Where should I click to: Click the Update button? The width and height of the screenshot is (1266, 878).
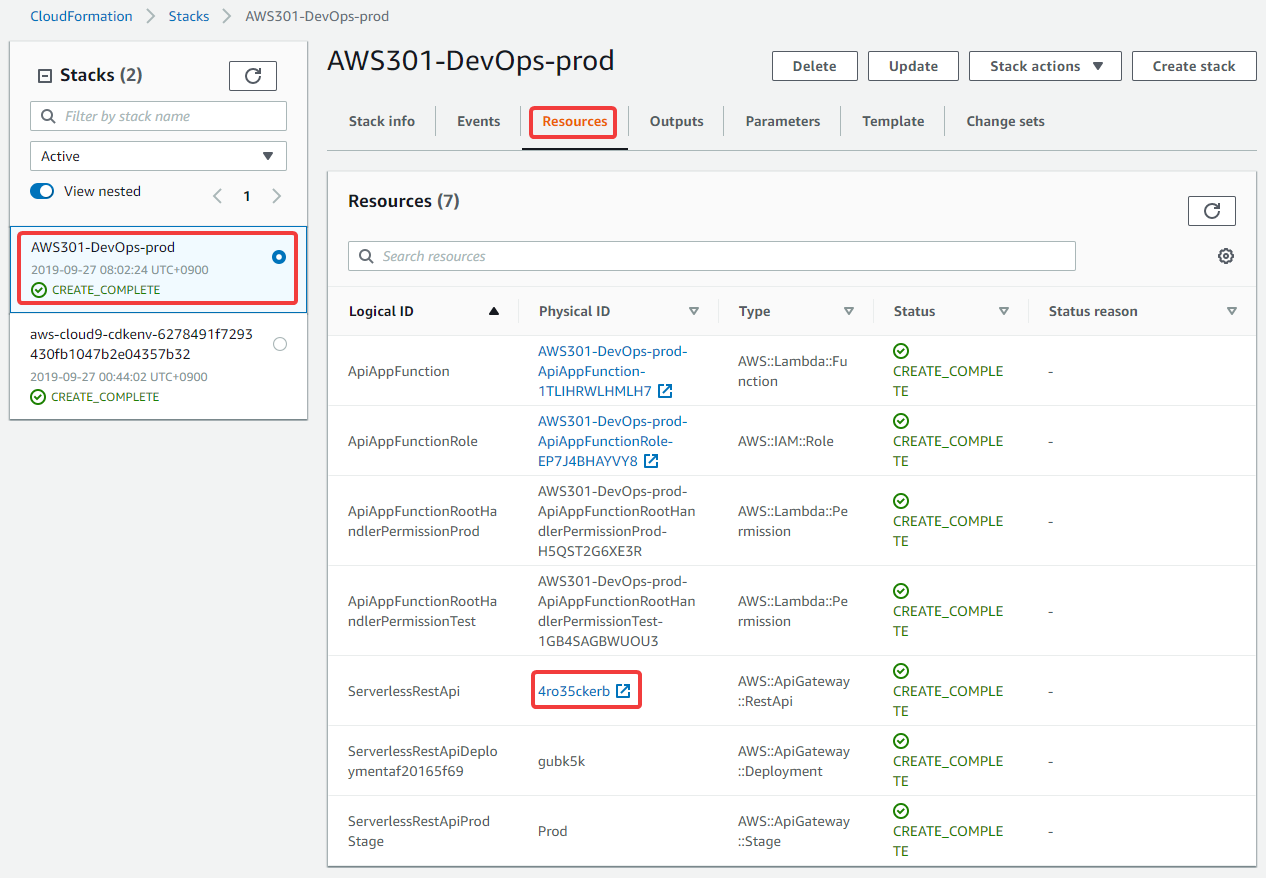914,66
